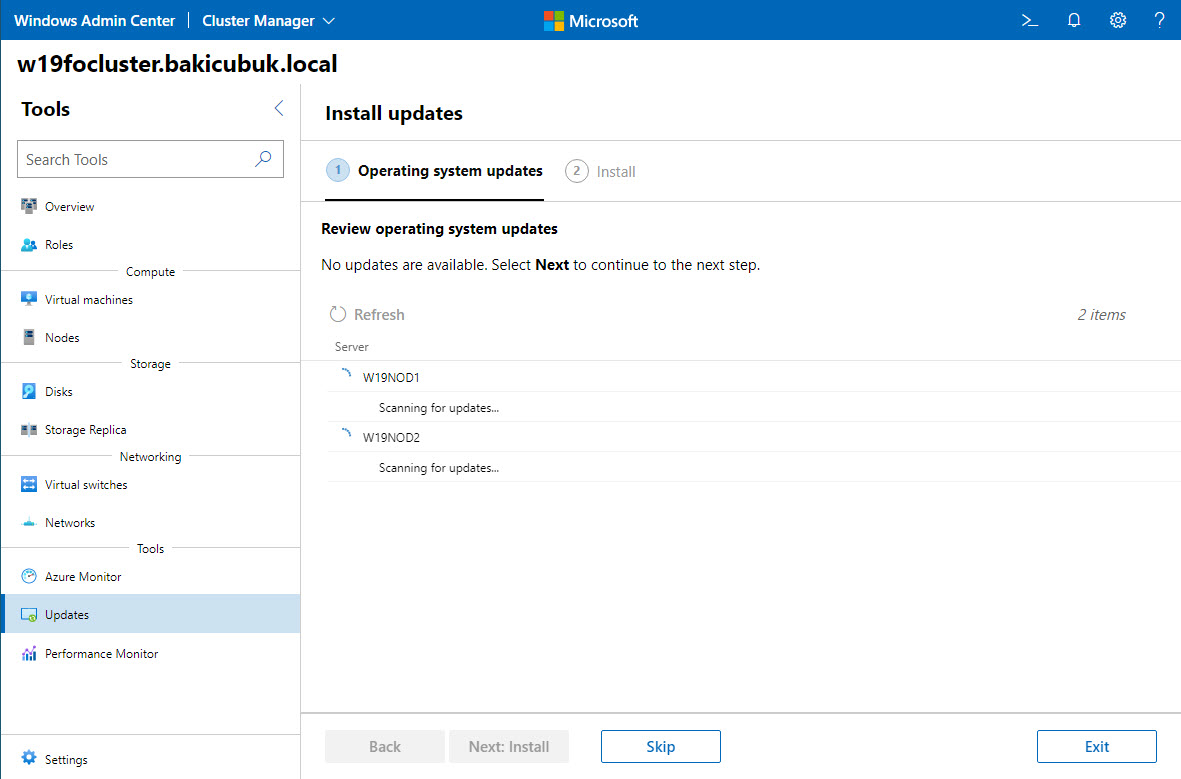This screenshot has height=779, width=1181.
Task: Click the Overview icon
Action: coord(29,206)
